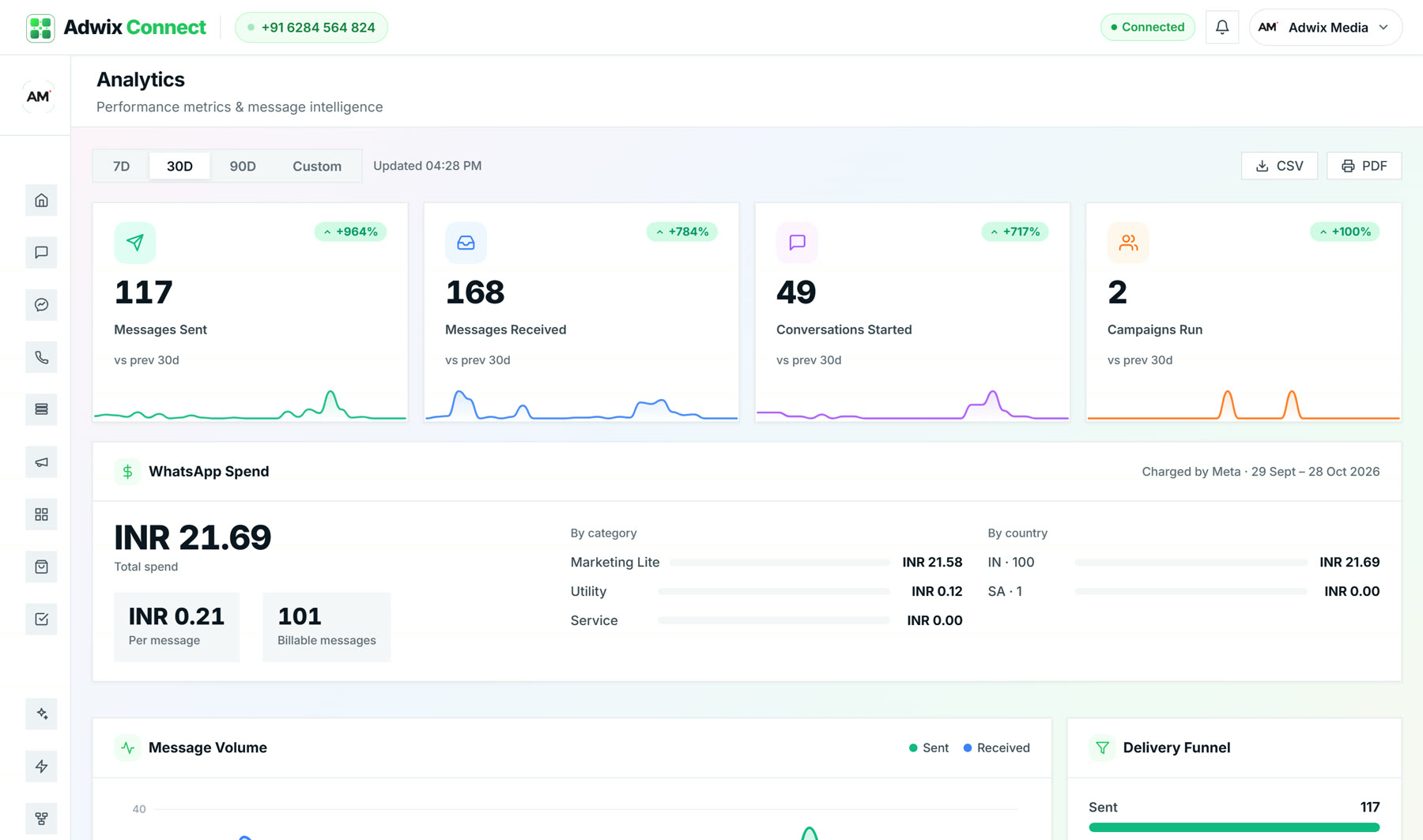This screenshot has height=840, width=1423.
Task: Select the Custom date range tab
Action: [317, 166]
